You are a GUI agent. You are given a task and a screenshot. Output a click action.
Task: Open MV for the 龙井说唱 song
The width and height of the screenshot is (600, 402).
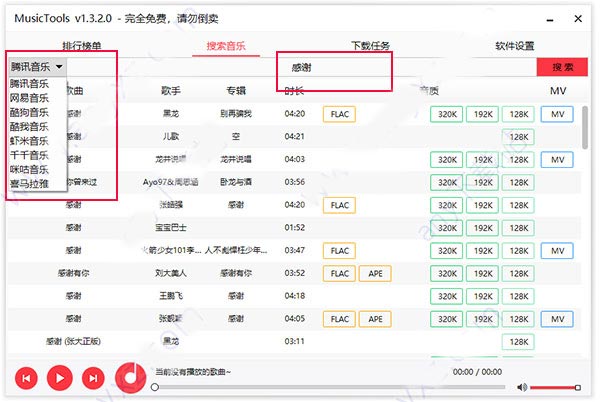(557, 159)
